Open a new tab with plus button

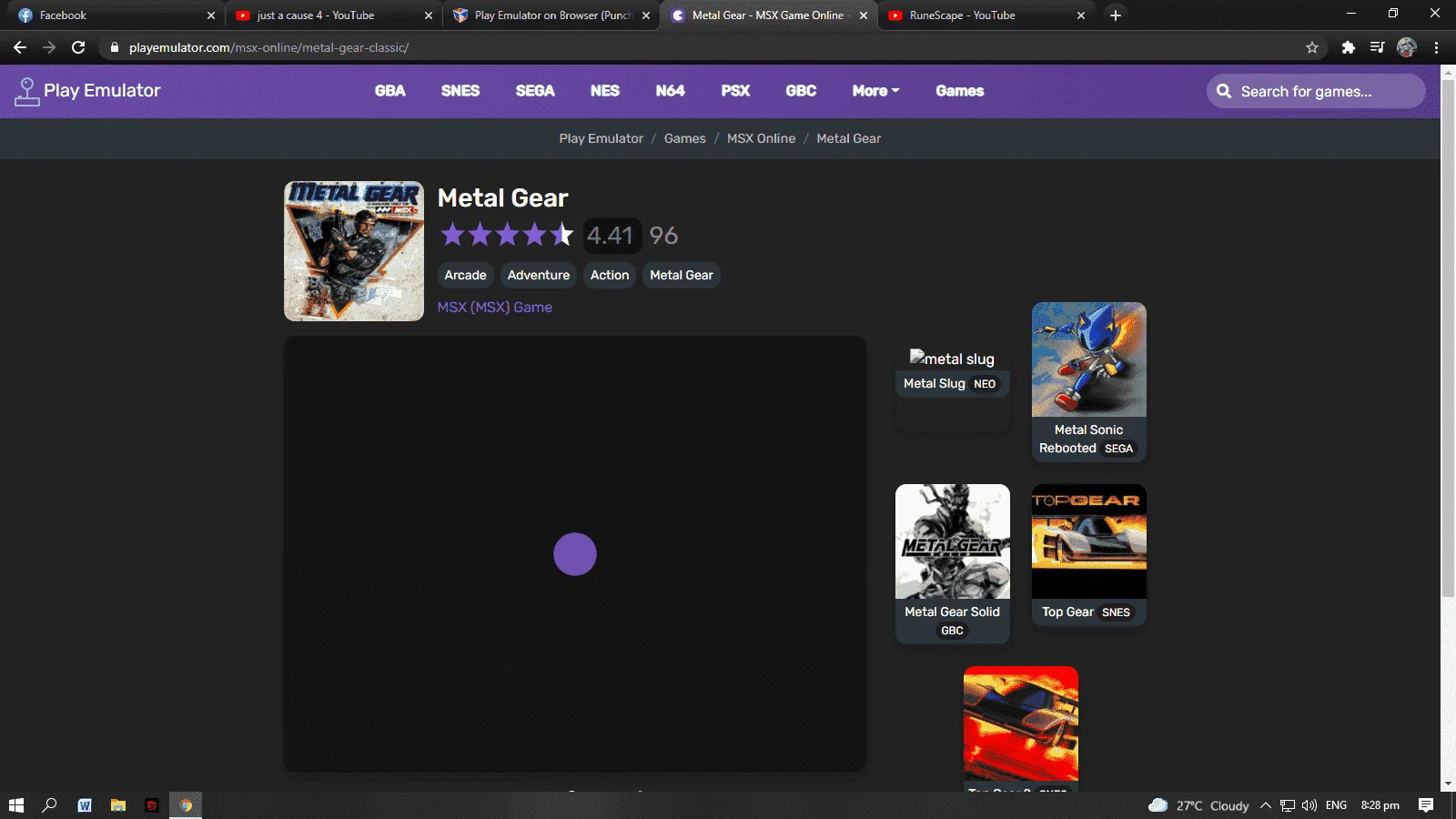tap(1116, 15)
